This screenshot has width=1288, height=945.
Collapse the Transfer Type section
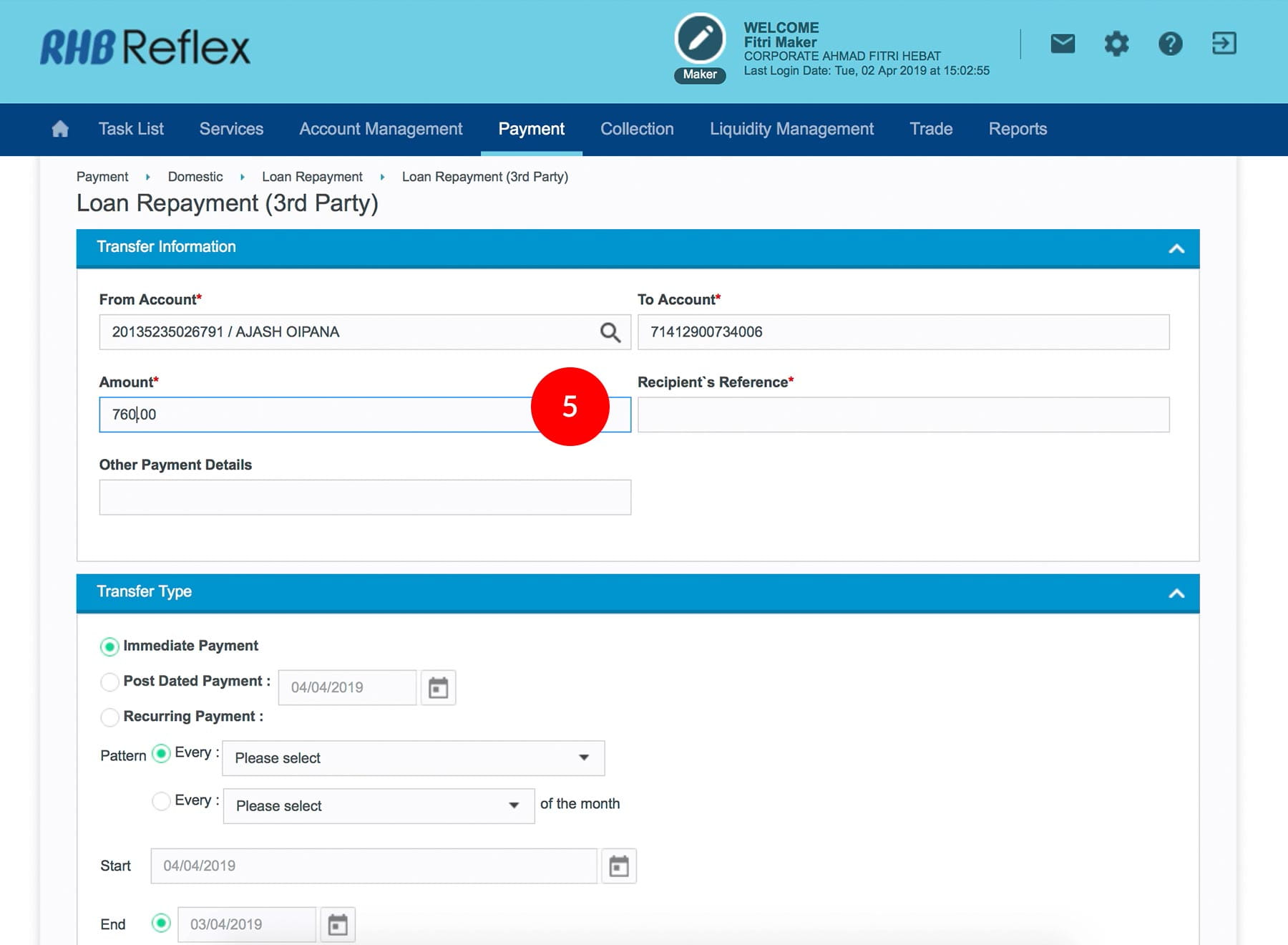pos(1176,593)
